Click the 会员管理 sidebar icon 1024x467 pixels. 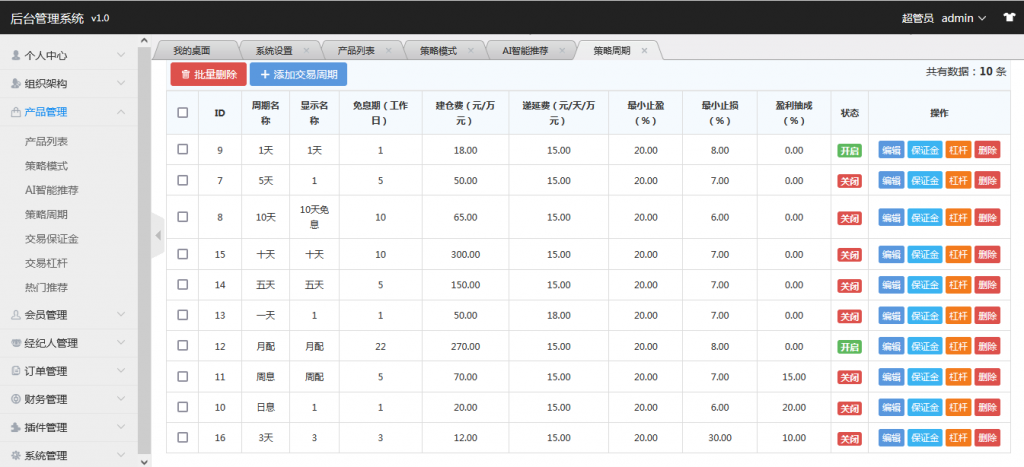point(15,315)
